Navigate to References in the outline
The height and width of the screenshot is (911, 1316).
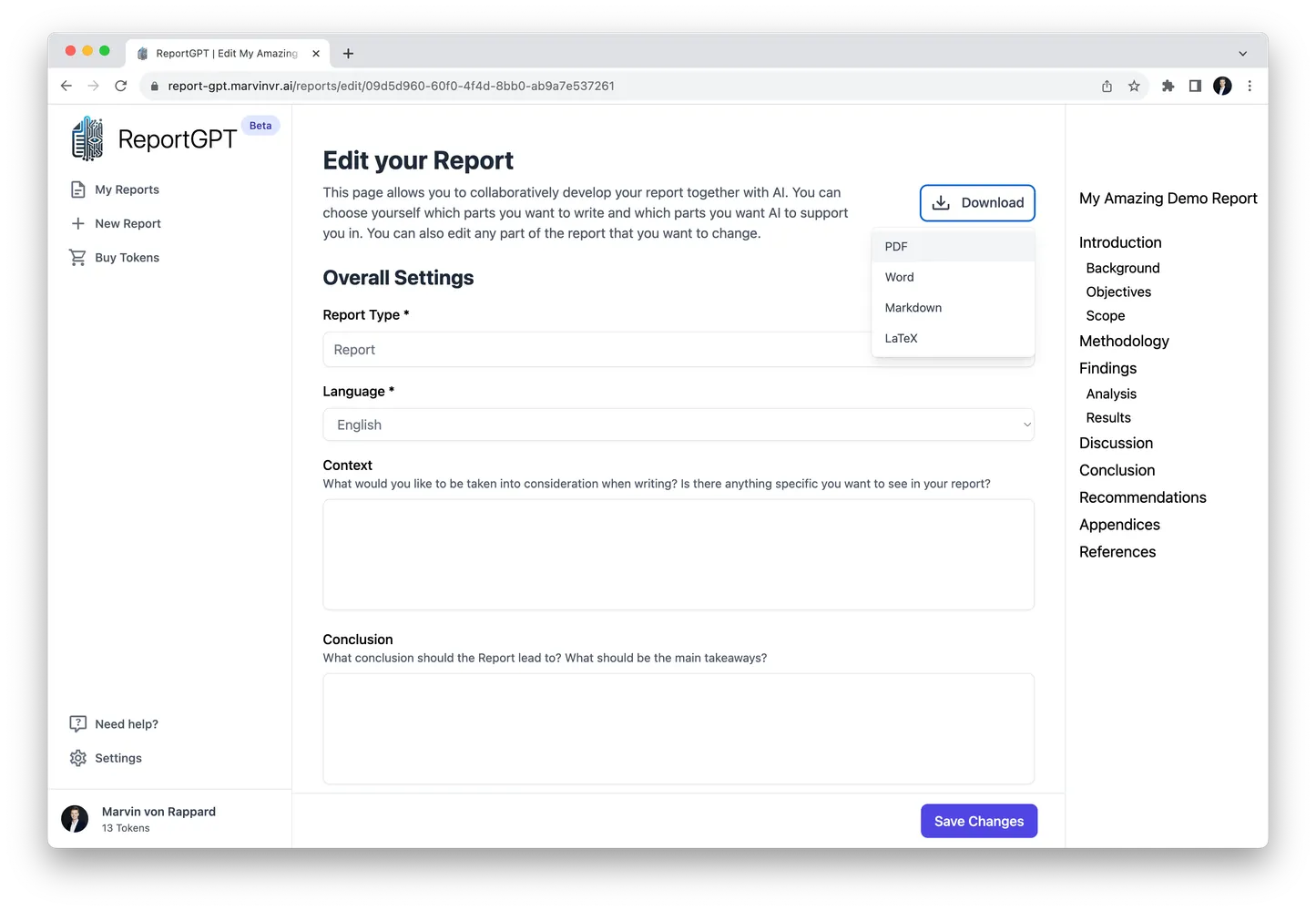(x=1117, y=551)
